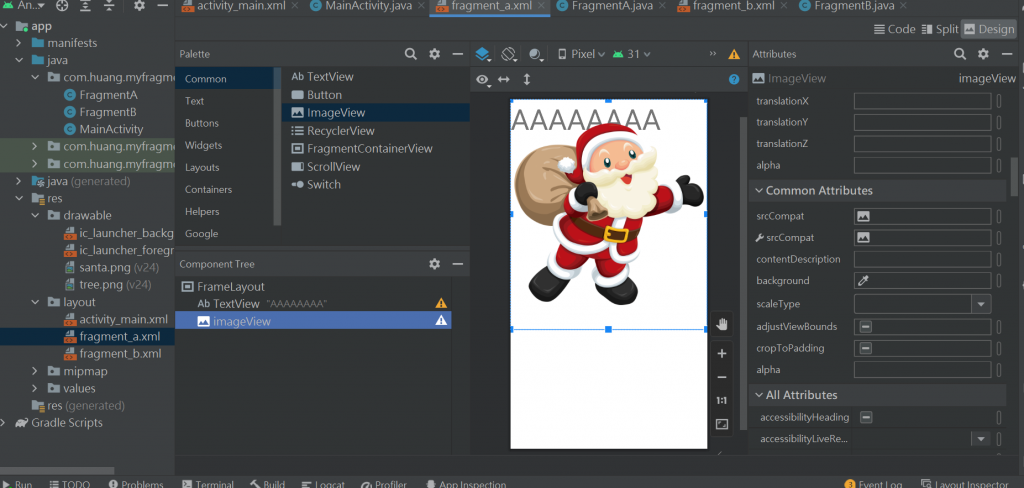Open Component Tree settings gear

tap(434, 264)
